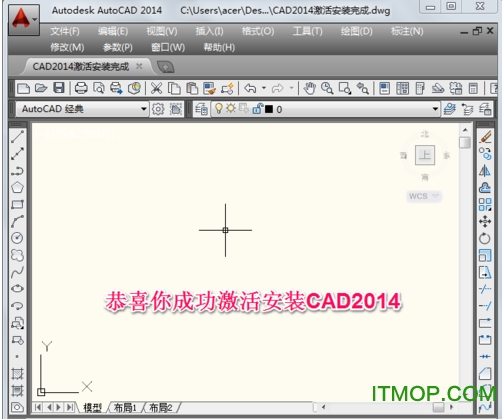Open the WCS coordinate system dropdown
Viewport: 502px width, 419px height.
point(424,196)
